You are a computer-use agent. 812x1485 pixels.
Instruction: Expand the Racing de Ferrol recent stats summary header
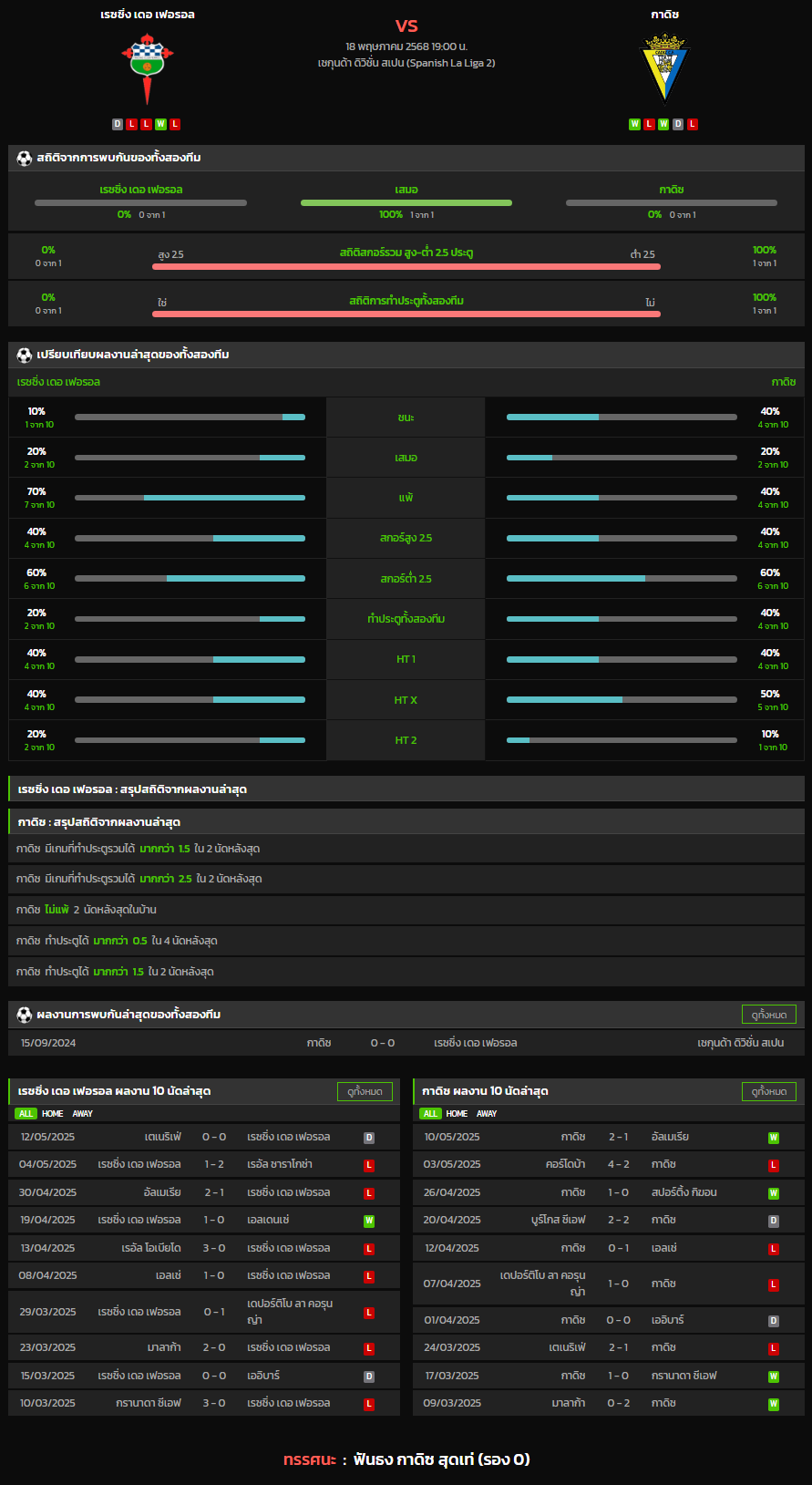tap(406, 789)
